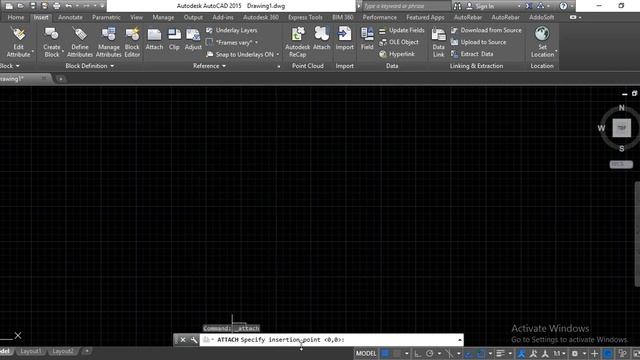The image size is (640, 360).
Task: Click Upload to Source
Action: click(x=478, y=42)
